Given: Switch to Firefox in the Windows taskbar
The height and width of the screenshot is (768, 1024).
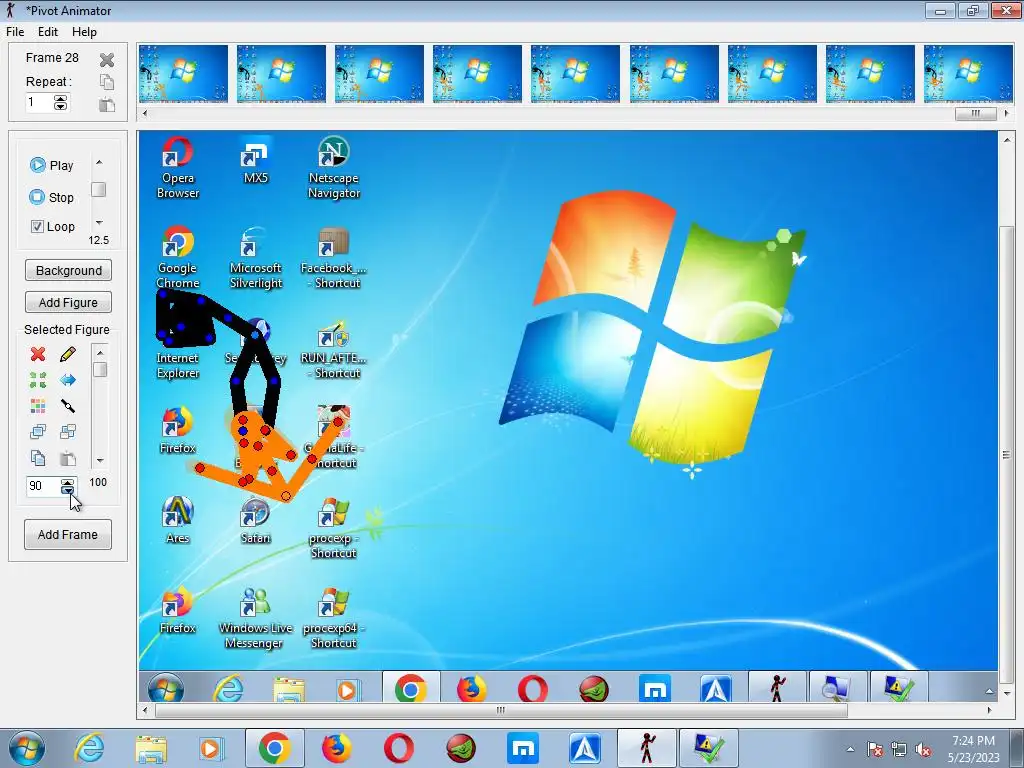Looking at the screenshot, I should (x=336, y=748).
